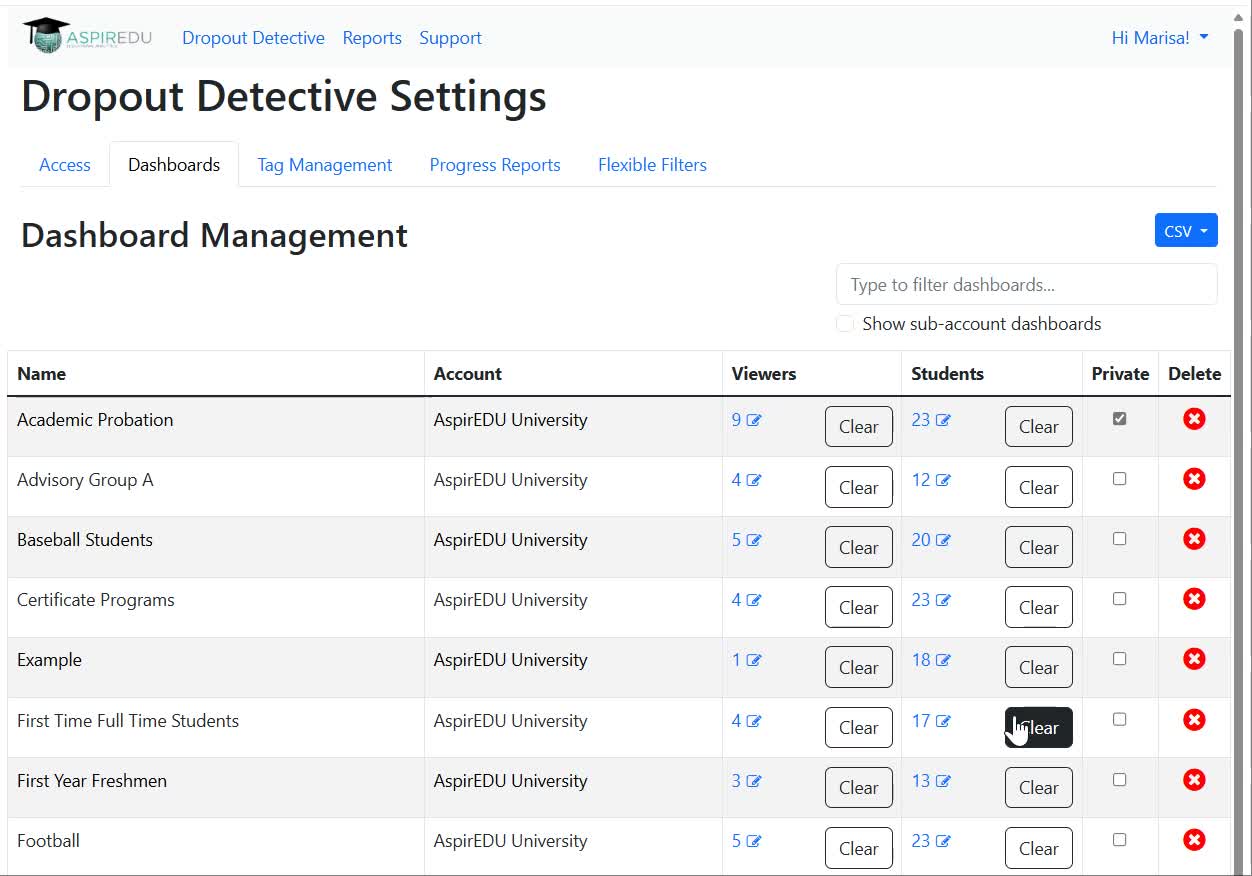The image size is (1252, 876).
Task: Edit viewers for Example dashboard
Action: pyautogui.click(x=754, y=660)
